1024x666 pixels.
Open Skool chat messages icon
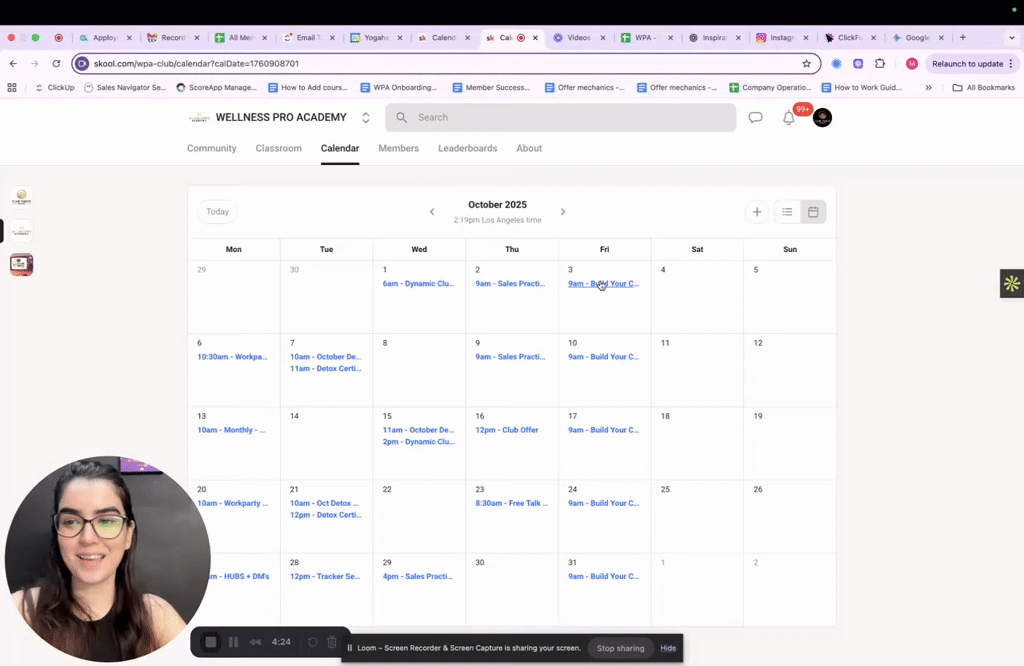pos(756,118)
